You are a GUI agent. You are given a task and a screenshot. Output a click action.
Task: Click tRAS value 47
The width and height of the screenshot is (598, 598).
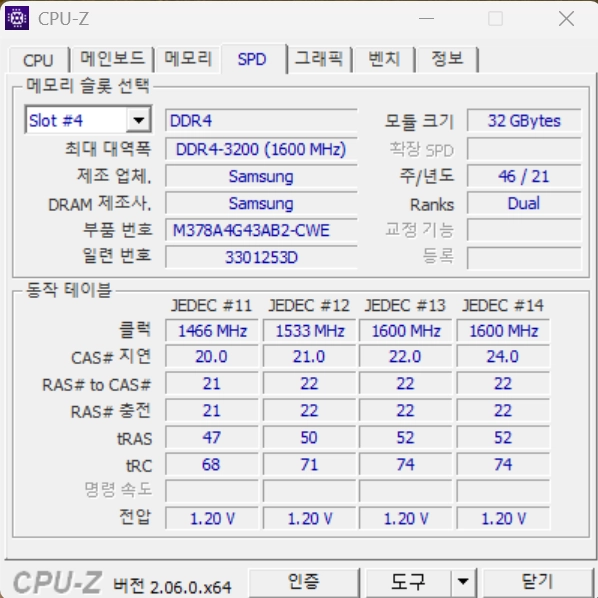(212, 437)
